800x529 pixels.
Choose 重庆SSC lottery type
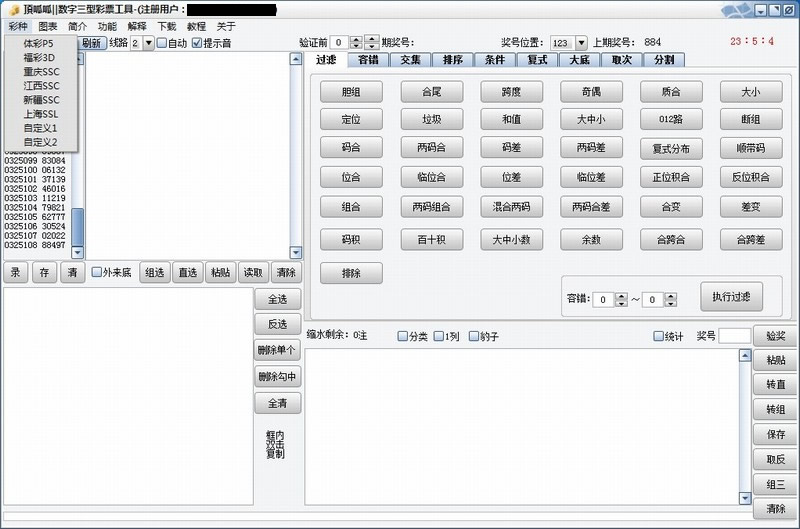coord(41,72)
